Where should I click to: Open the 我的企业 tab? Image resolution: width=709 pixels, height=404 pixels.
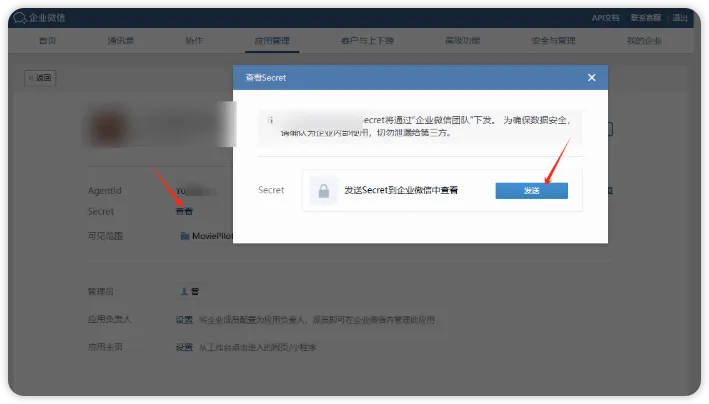coord(644,41)
